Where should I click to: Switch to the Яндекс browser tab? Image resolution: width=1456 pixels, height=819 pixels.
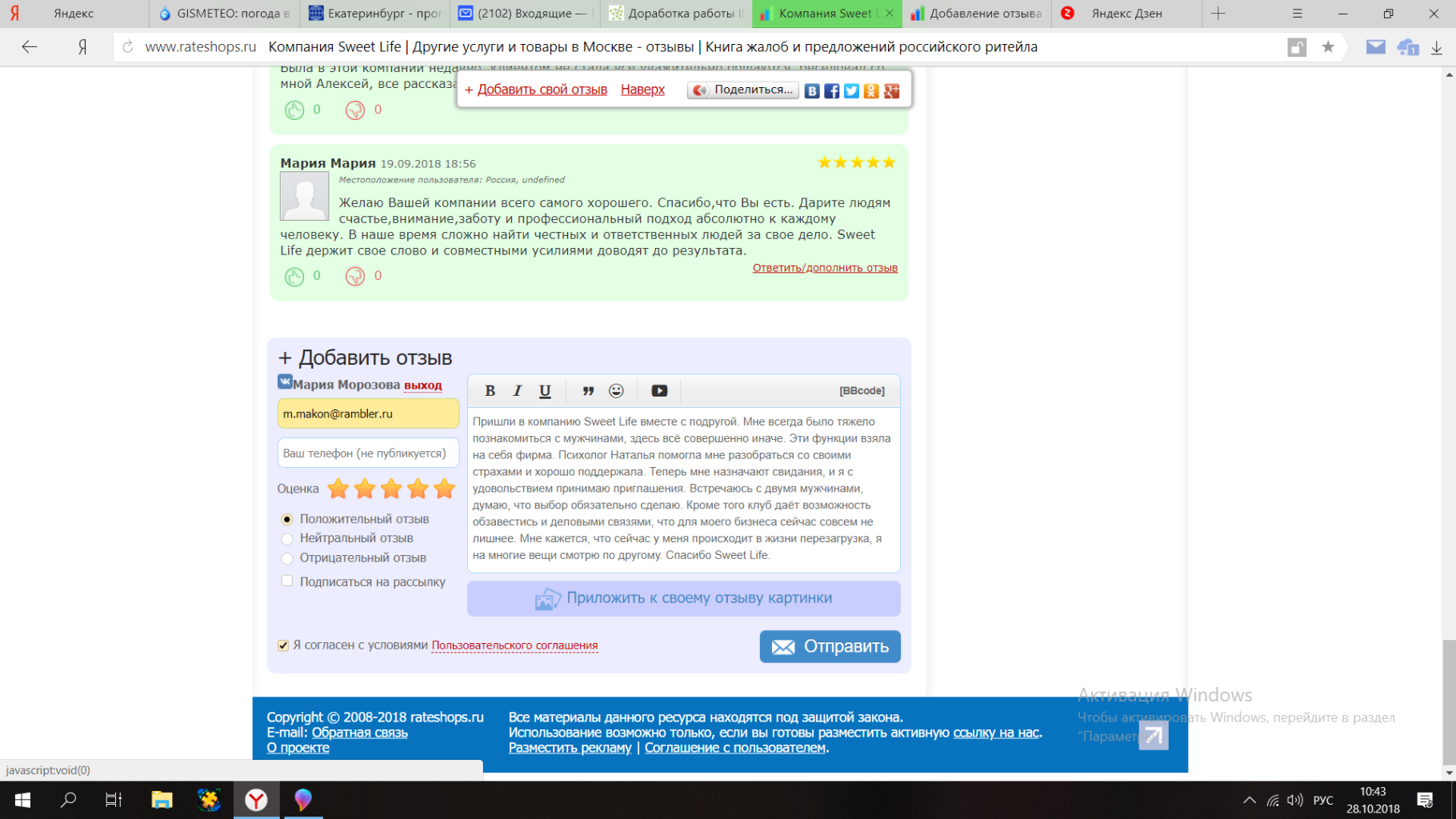[74, 14]
